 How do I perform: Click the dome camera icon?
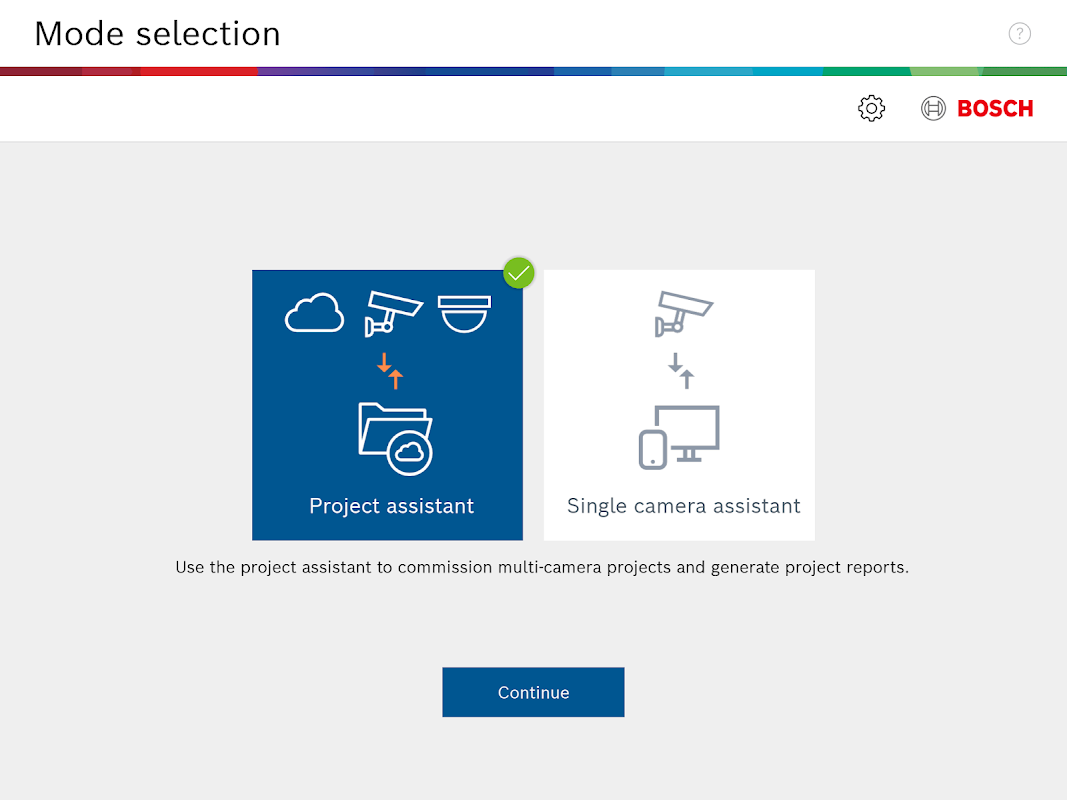click(464, 314)
